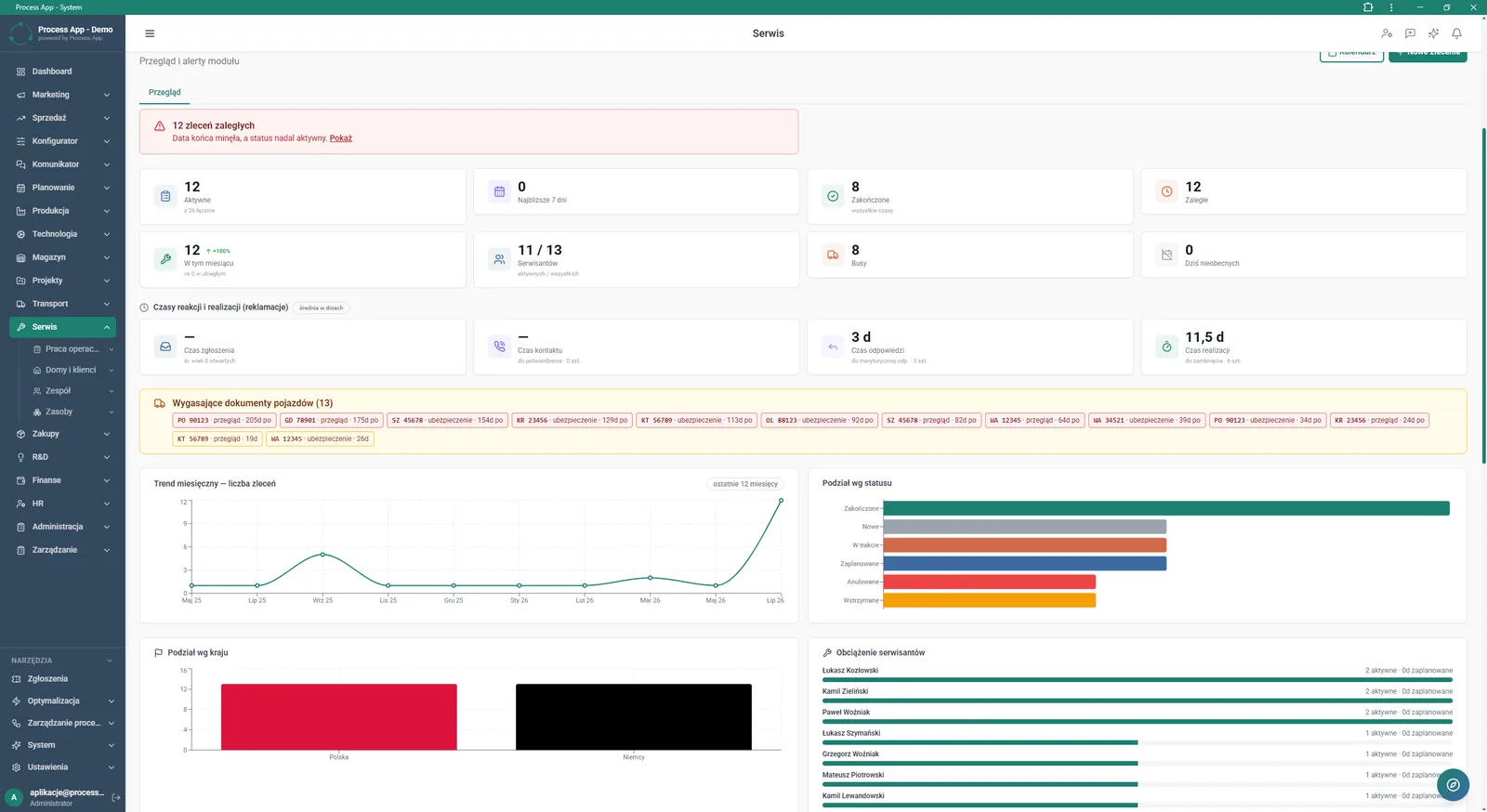Open the add-comment feedback icon
This screenshot has height=812, width=1487.
tap(1410, 33)
